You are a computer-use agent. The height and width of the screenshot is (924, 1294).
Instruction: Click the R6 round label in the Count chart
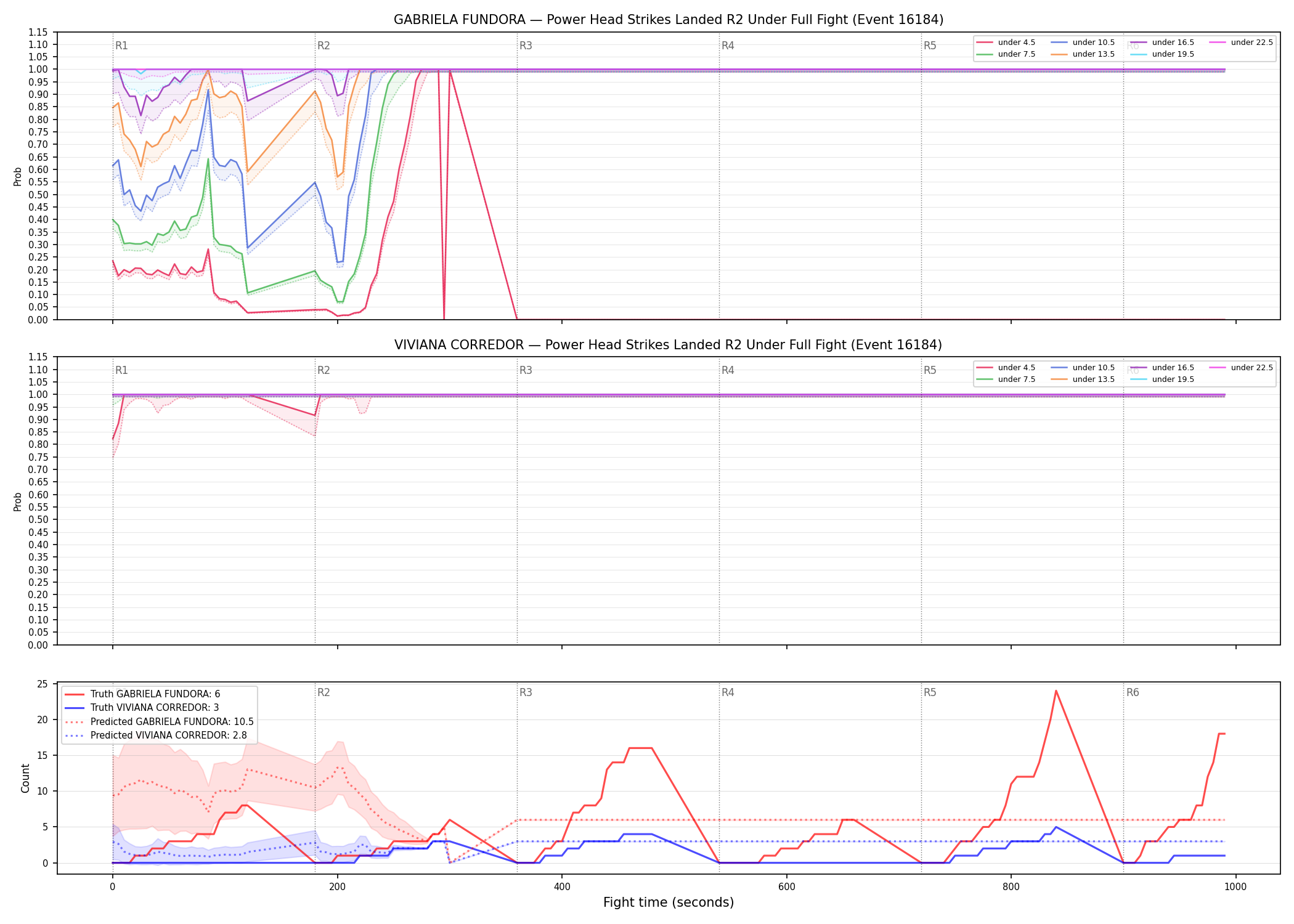pos(1133,692)
